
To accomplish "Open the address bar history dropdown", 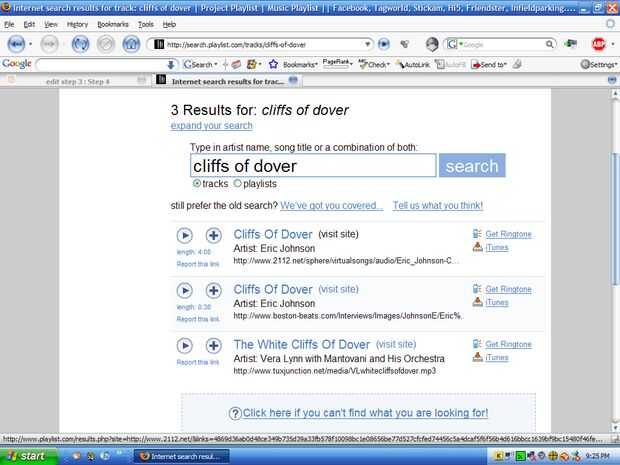I will [x=367, y=44].
